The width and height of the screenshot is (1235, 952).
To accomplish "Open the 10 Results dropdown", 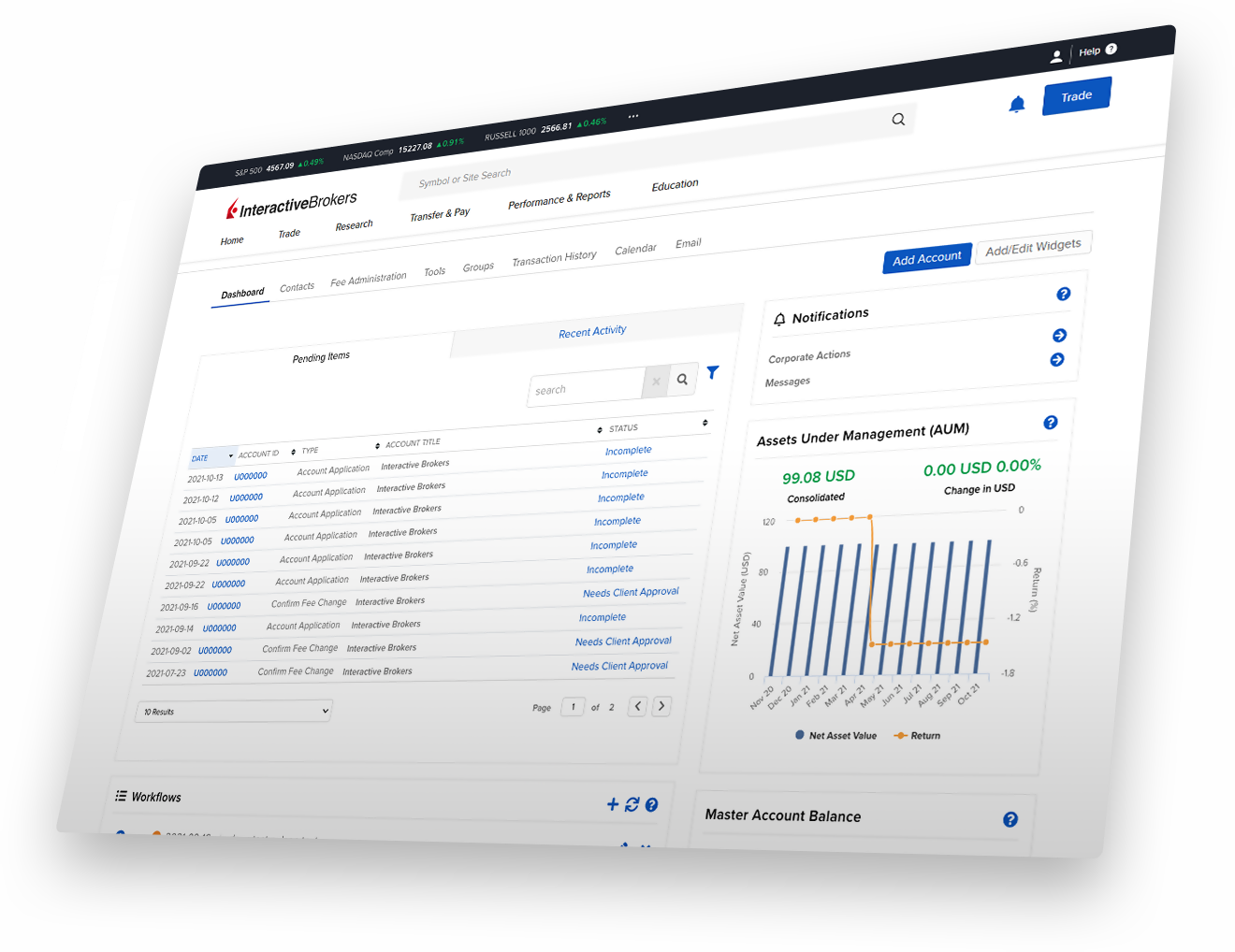I will pyautogui.click(x=233, y=711).
